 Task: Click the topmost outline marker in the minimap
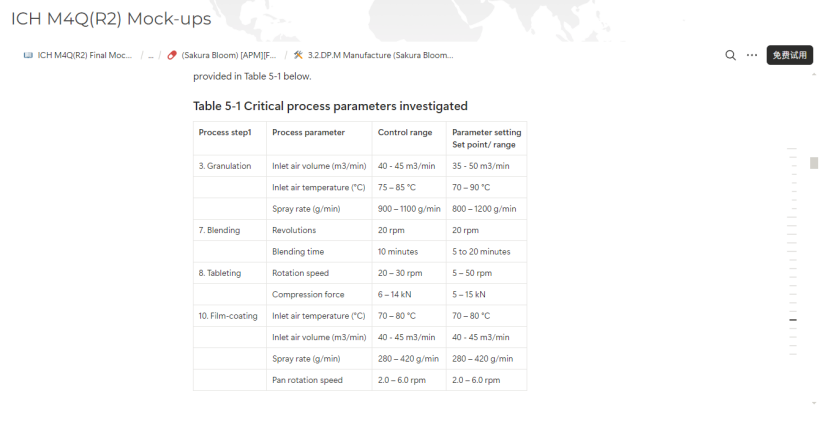793,150
